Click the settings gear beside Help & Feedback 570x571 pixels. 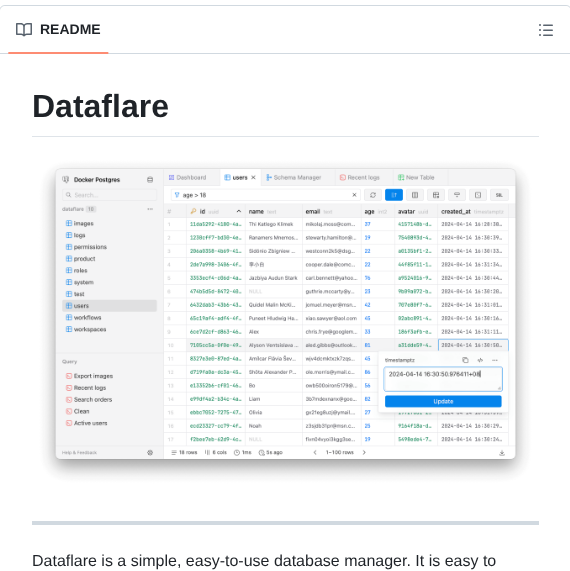150,453
